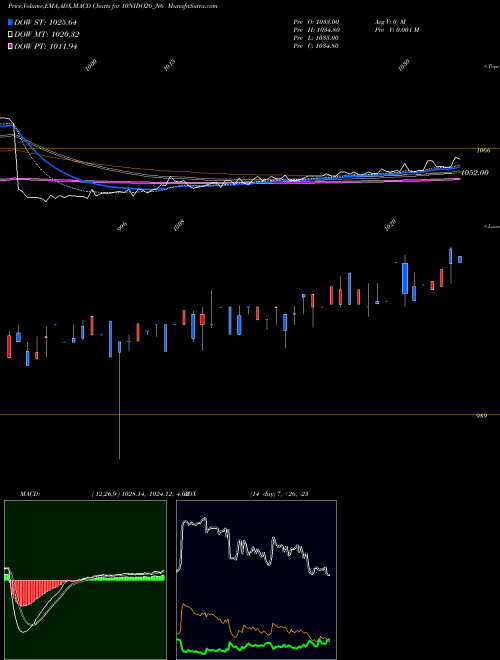Click the 'Avg V: 0 M' volume text

coord(390,22)
